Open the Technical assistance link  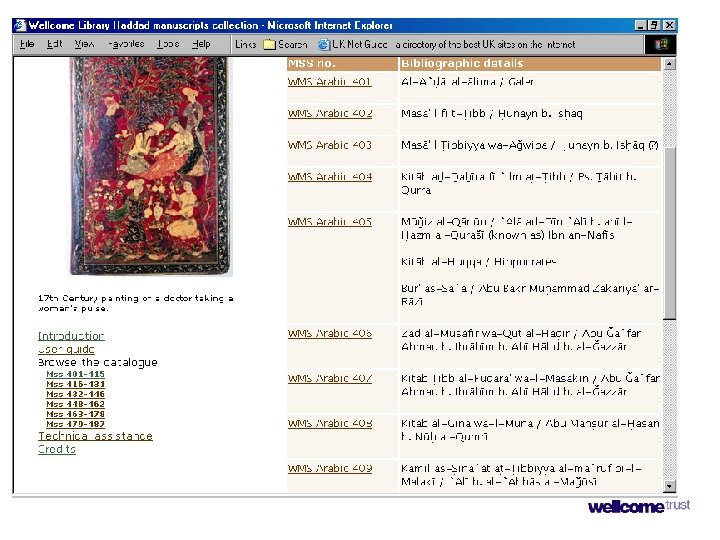[x=95, y=436]
